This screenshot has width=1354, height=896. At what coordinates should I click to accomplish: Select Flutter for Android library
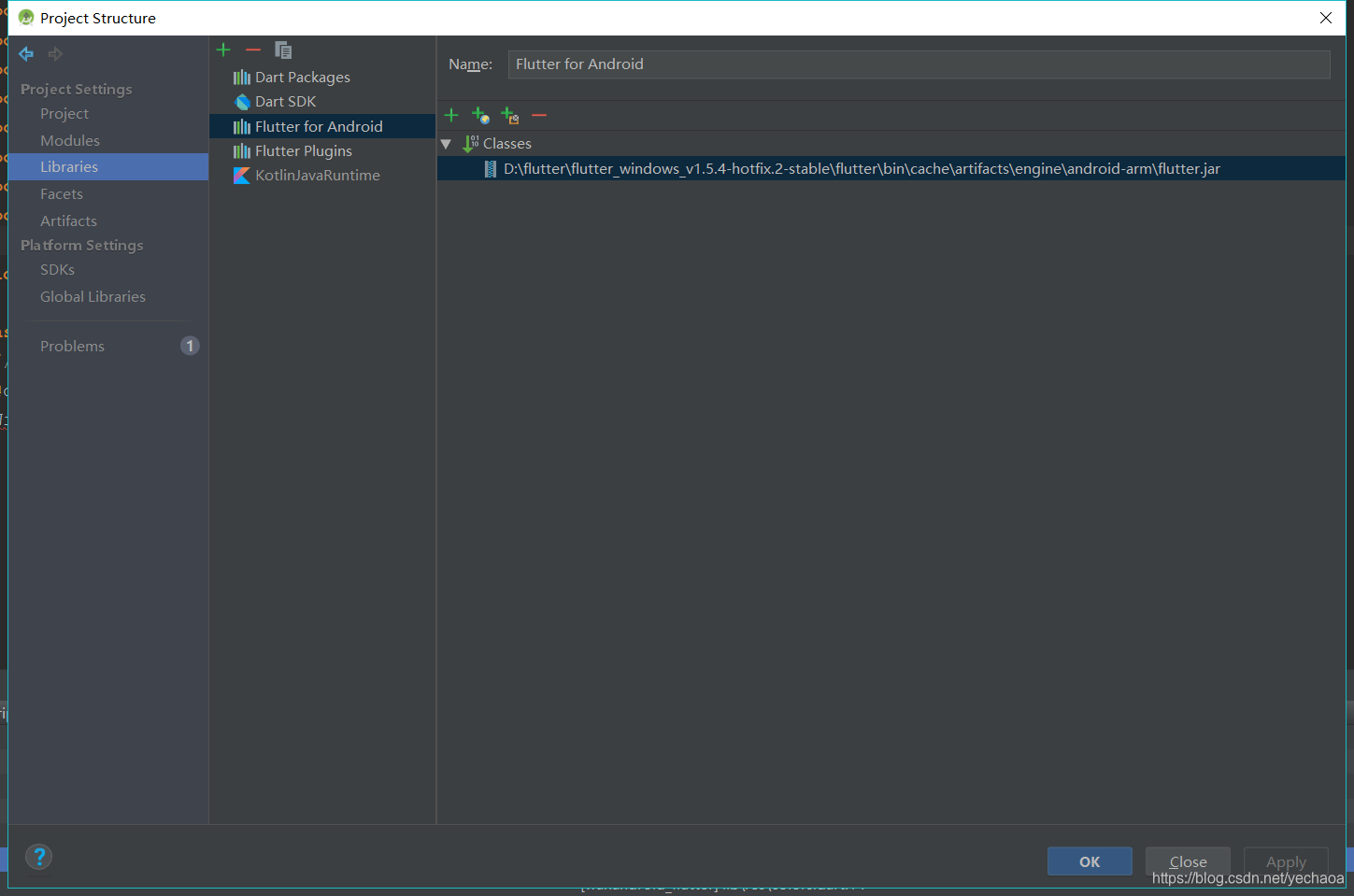tap(322, 126)
